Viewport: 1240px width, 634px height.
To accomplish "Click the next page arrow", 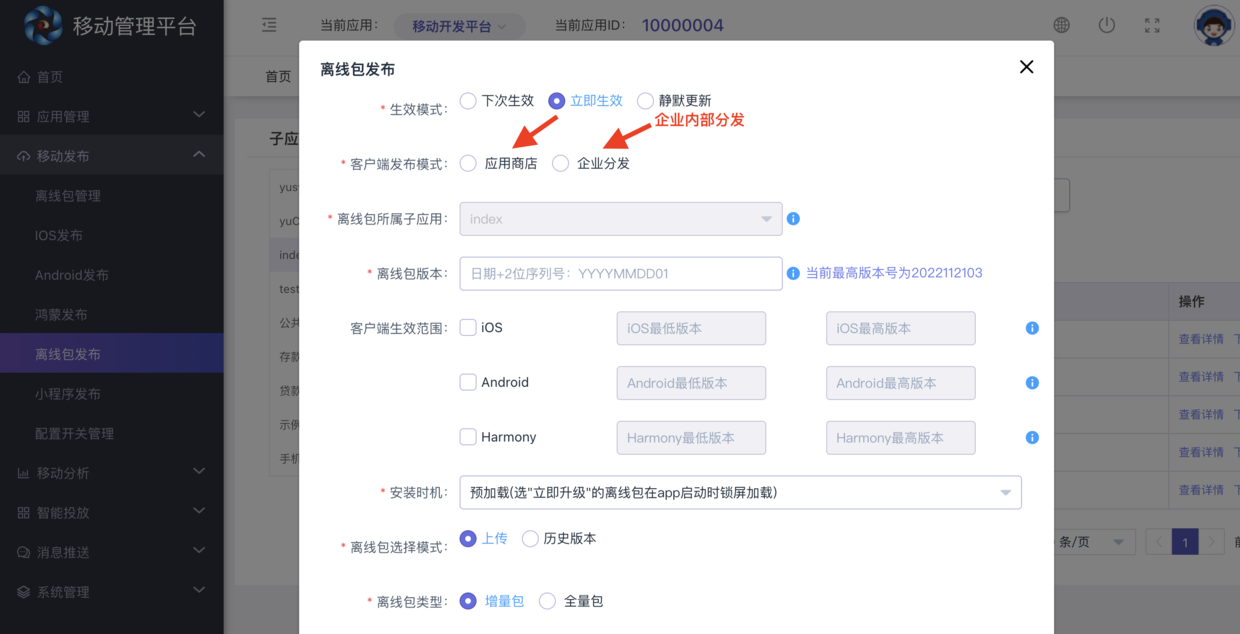I will [1211, 542].
